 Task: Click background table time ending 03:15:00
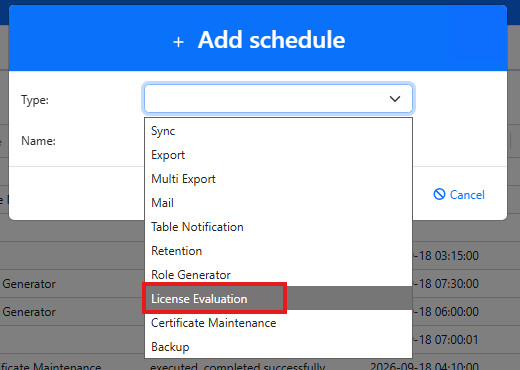click(446, 256)
